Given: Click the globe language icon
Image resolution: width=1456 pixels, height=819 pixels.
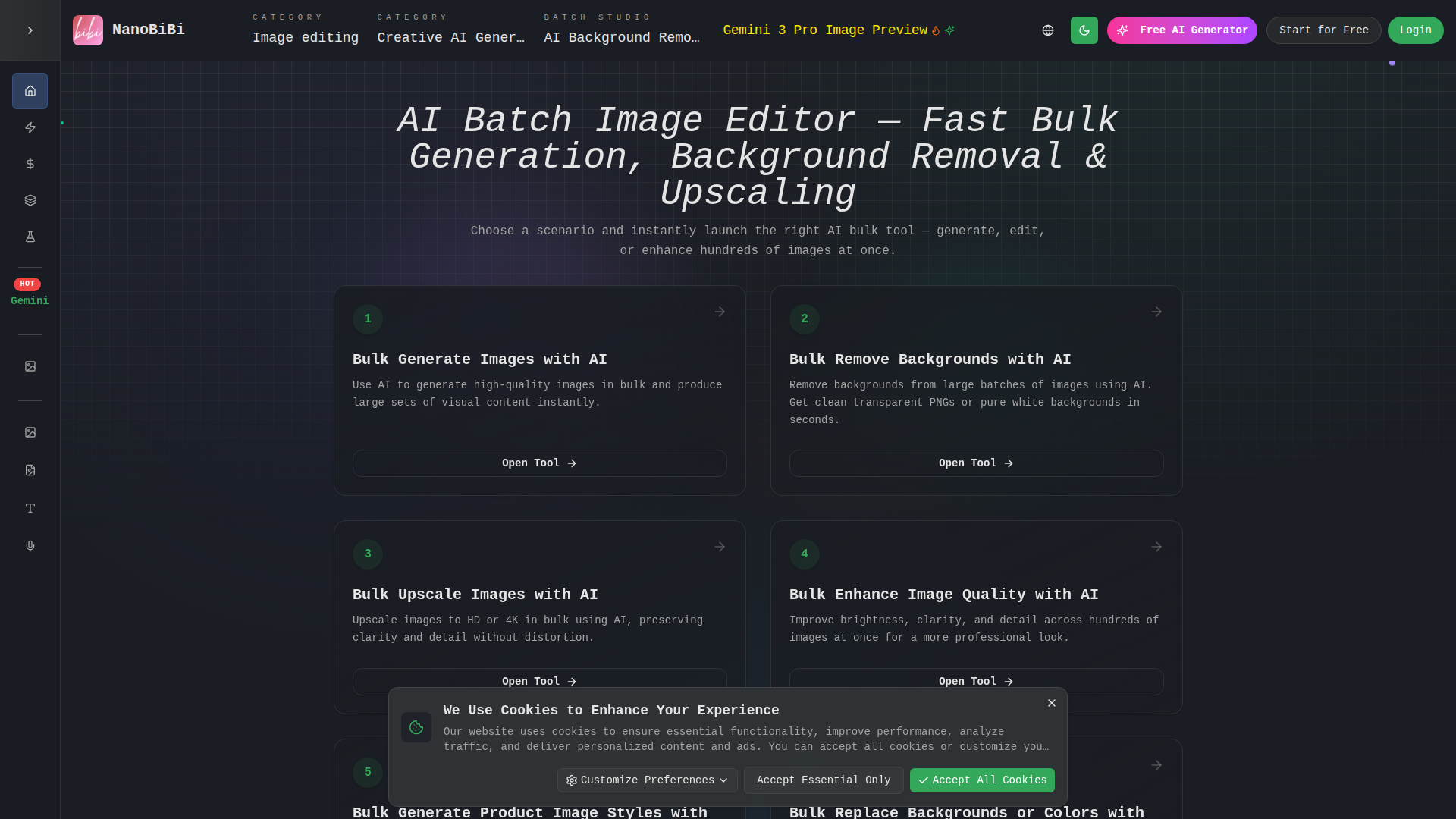Looking at the screenshot, I should coord(1047,30).
